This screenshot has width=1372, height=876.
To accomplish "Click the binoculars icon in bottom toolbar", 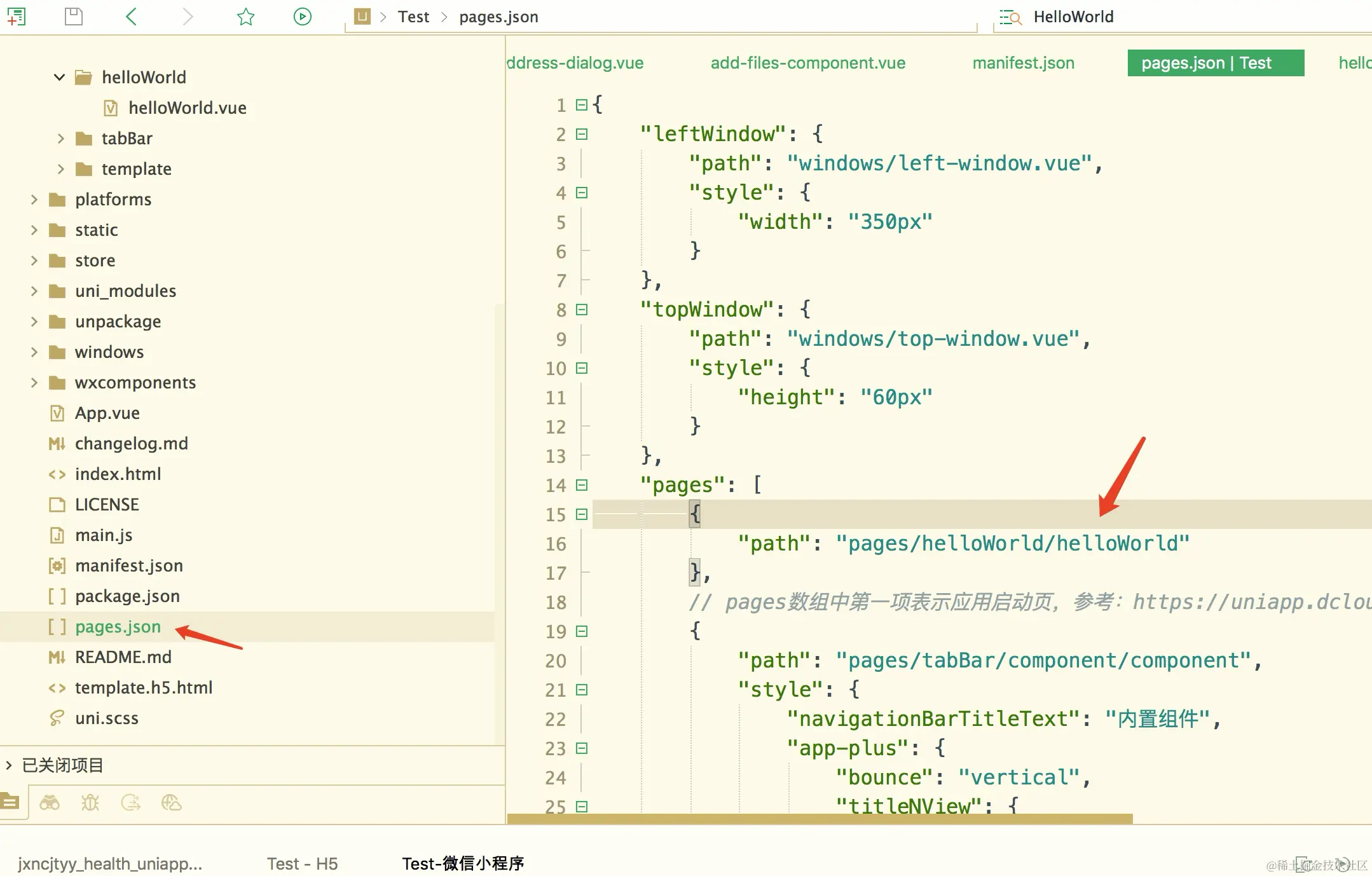I will coord(50,803).
